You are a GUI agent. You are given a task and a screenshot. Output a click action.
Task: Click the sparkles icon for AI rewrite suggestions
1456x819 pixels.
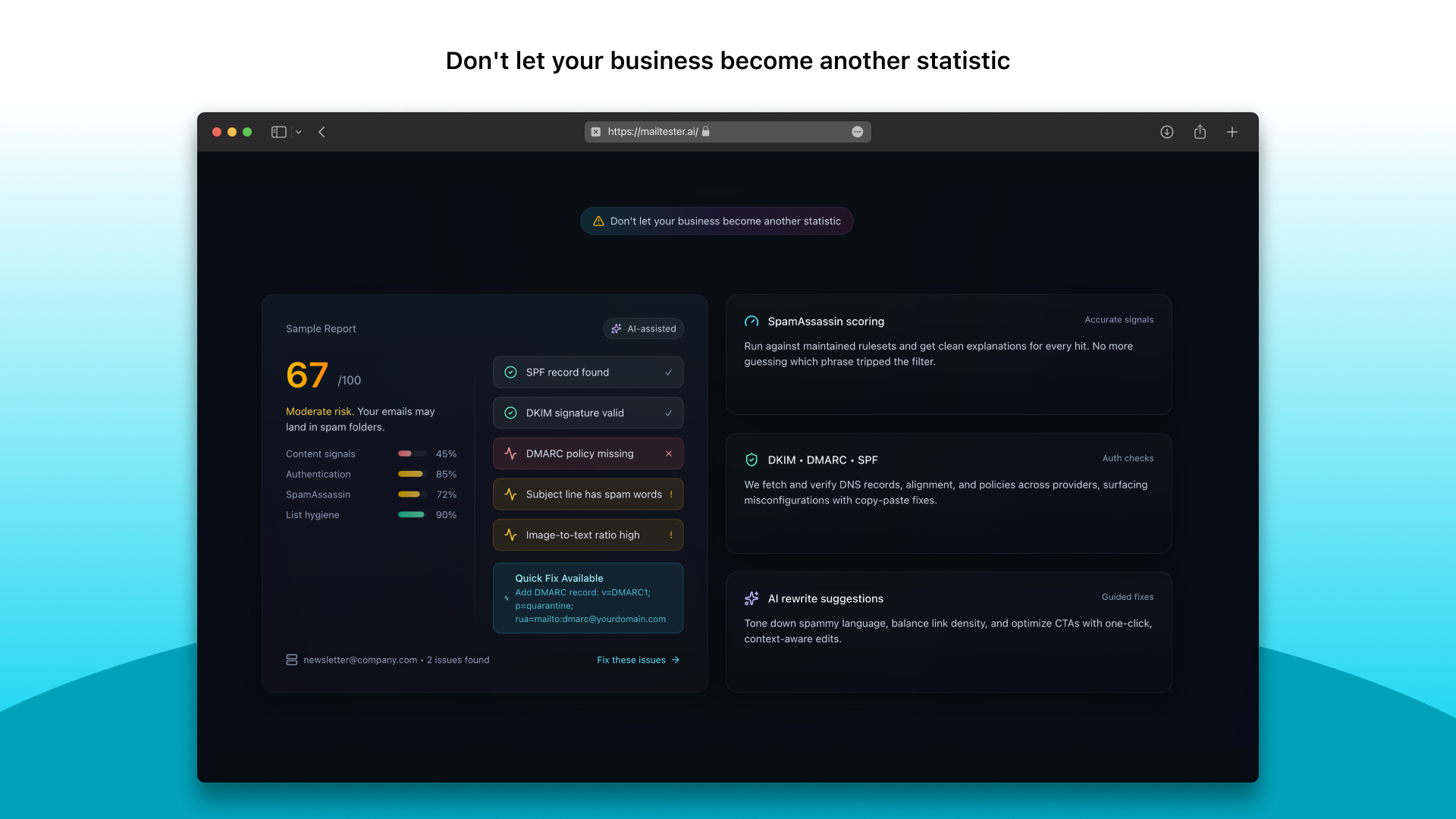coord(752,598)
